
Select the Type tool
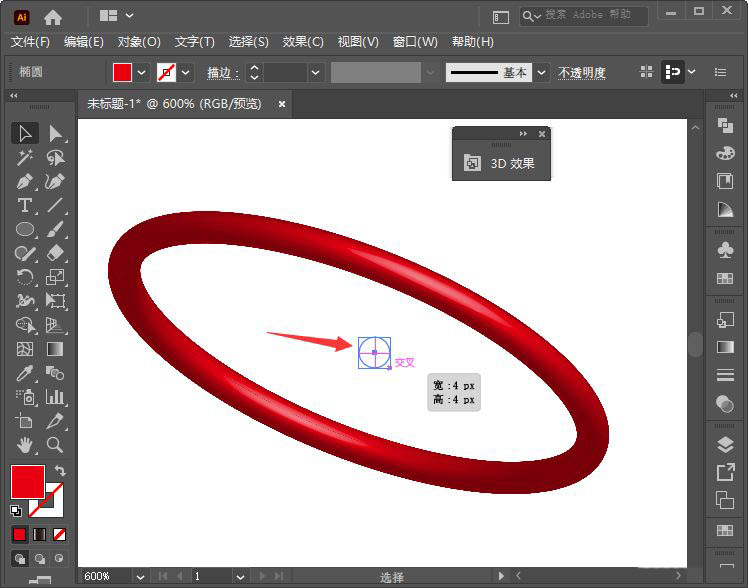pos(25,205)
